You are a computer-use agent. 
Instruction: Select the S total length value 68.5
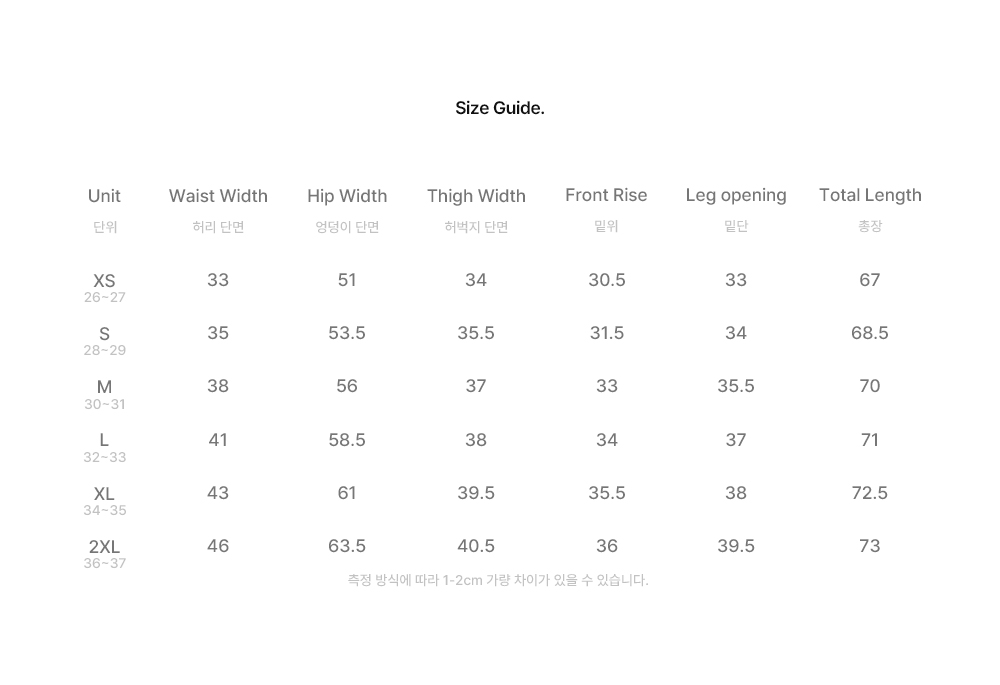[x=870, y=333]
